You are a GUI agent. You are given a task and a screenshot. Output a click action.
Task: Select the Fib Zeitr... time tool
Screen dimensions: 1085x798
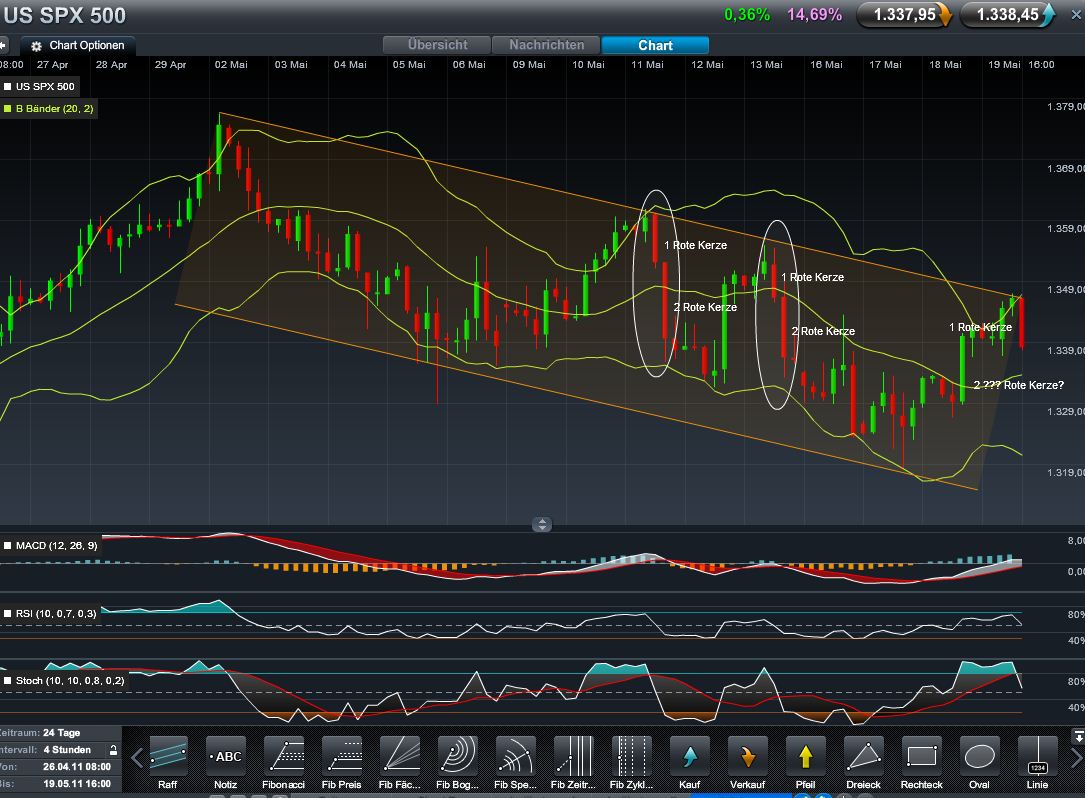pyautogui.click(x=574, y=763)
